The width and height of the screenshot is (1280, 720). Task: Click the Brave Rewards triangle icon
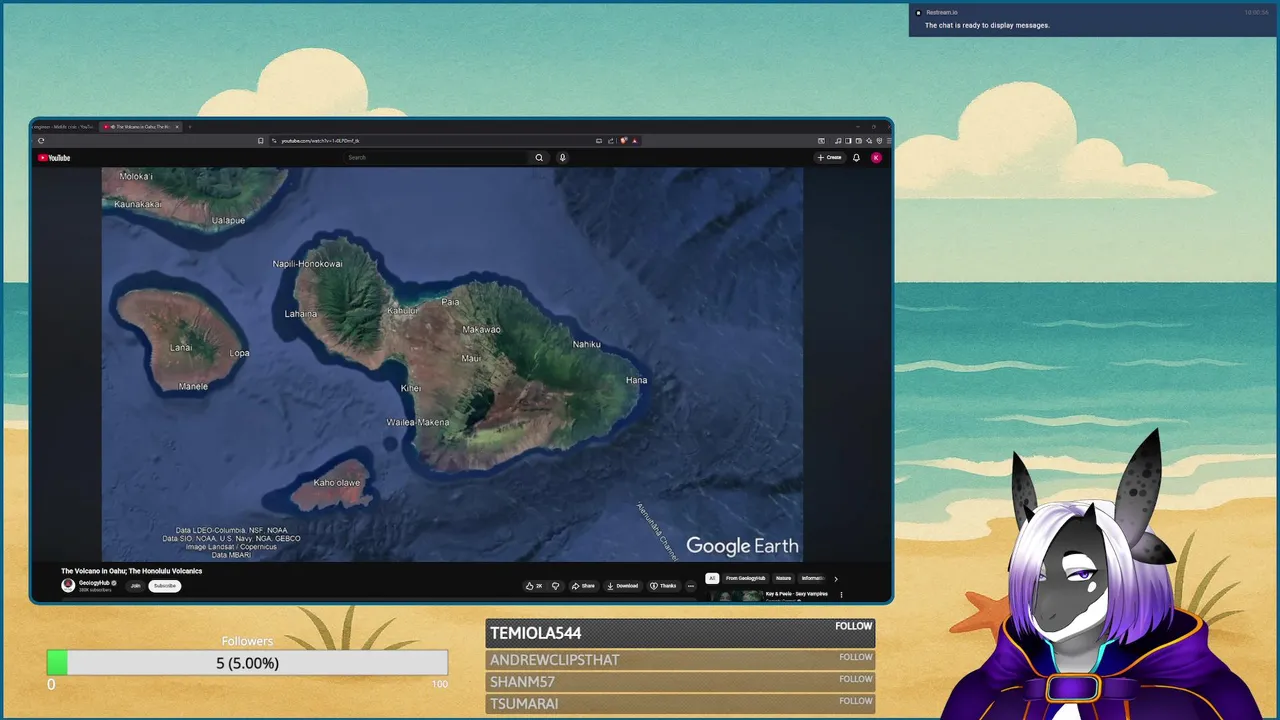pyautogui.click(x=635, y=141)
